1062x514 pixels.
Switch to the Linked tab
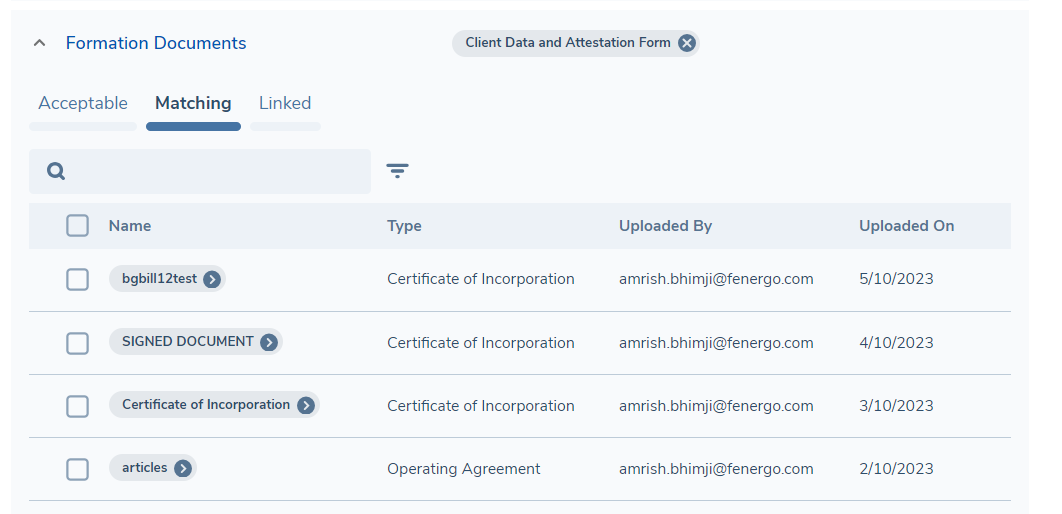click(x=285, y=103)
